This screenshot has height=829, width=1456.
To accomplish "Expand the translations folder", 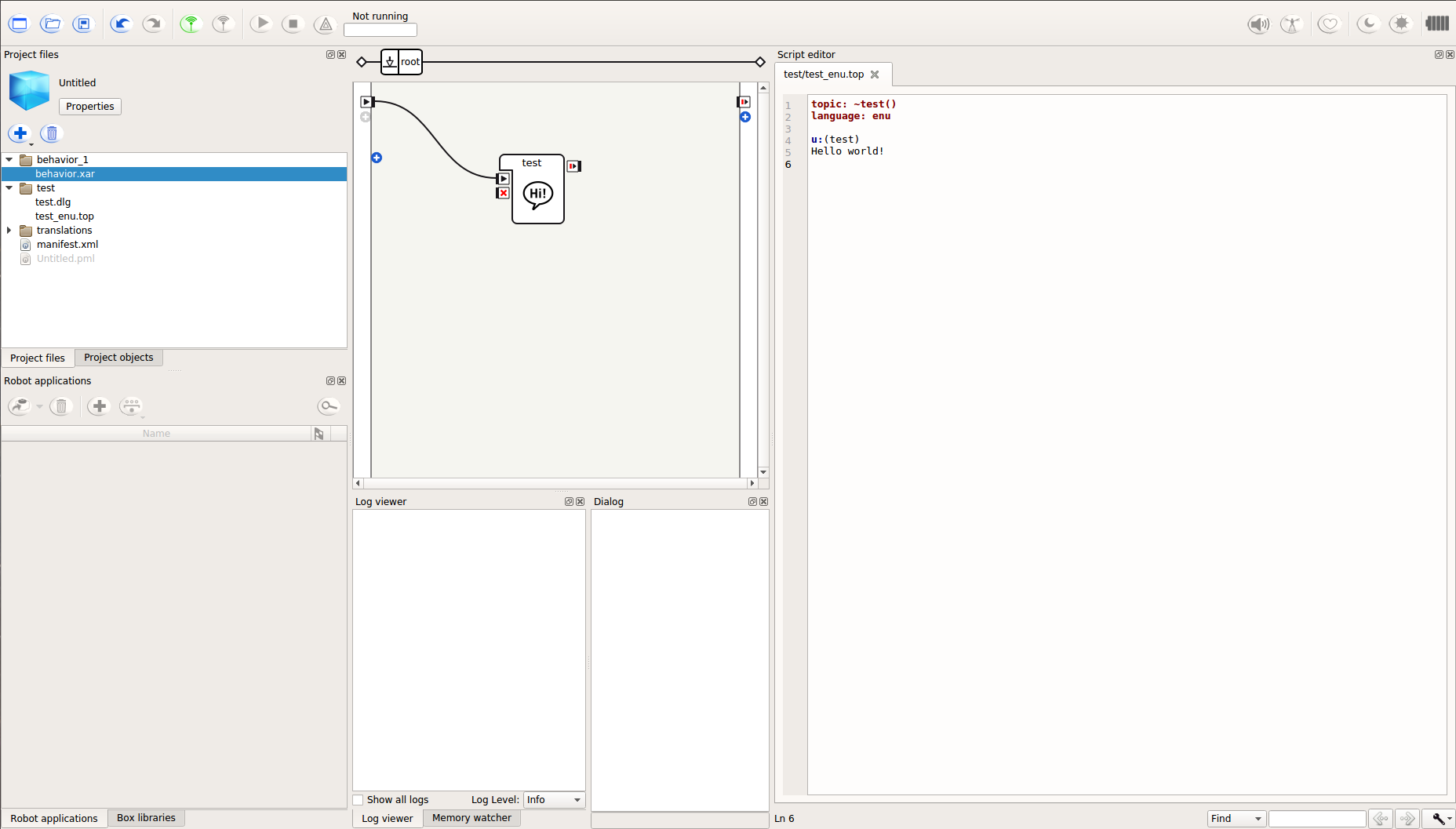I will (x=9, y=231).
